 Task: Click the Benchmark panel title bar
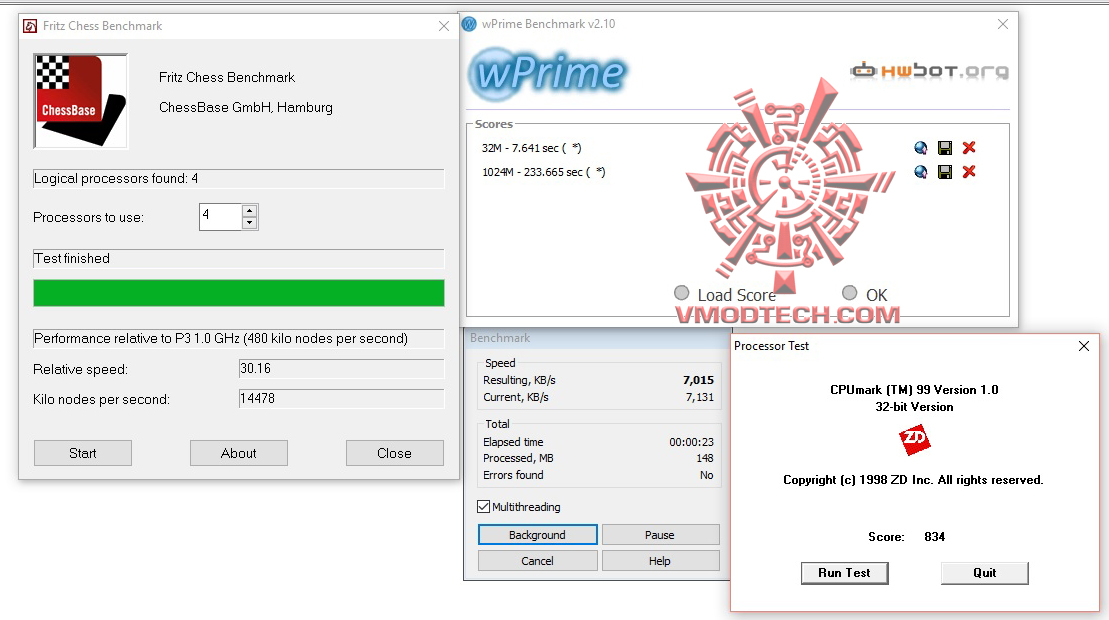500,338
